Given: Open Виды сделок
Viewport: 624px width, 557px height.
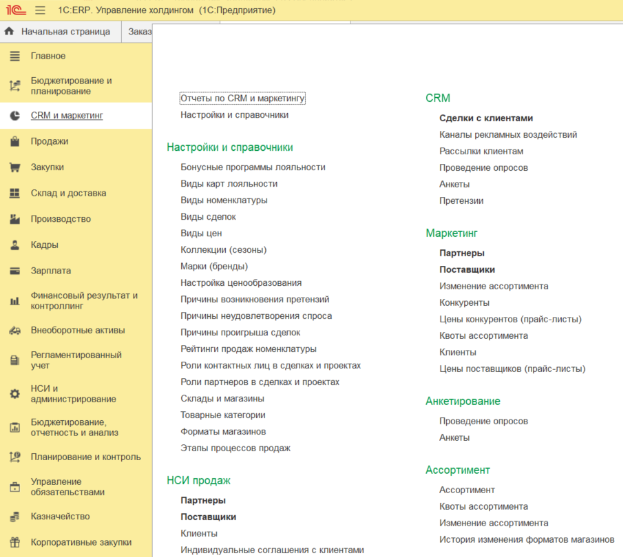Looking at the screenshot, I should pos(208,217).
